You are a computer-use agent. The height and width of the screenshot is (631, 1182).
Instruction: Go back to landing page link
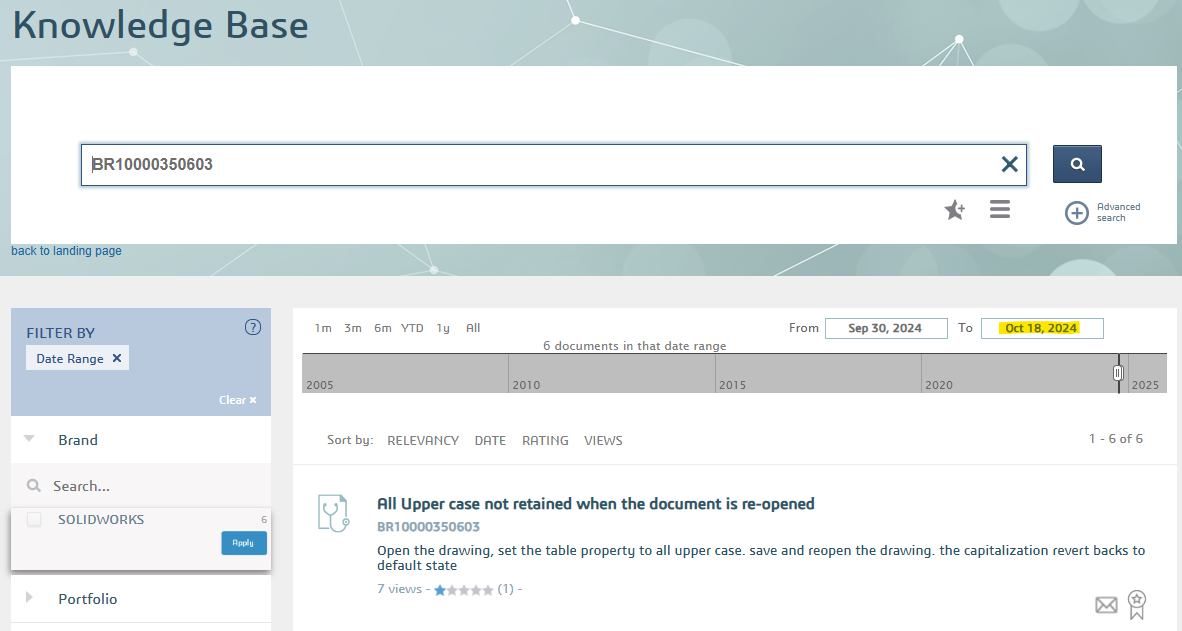(x=66, y=251)
